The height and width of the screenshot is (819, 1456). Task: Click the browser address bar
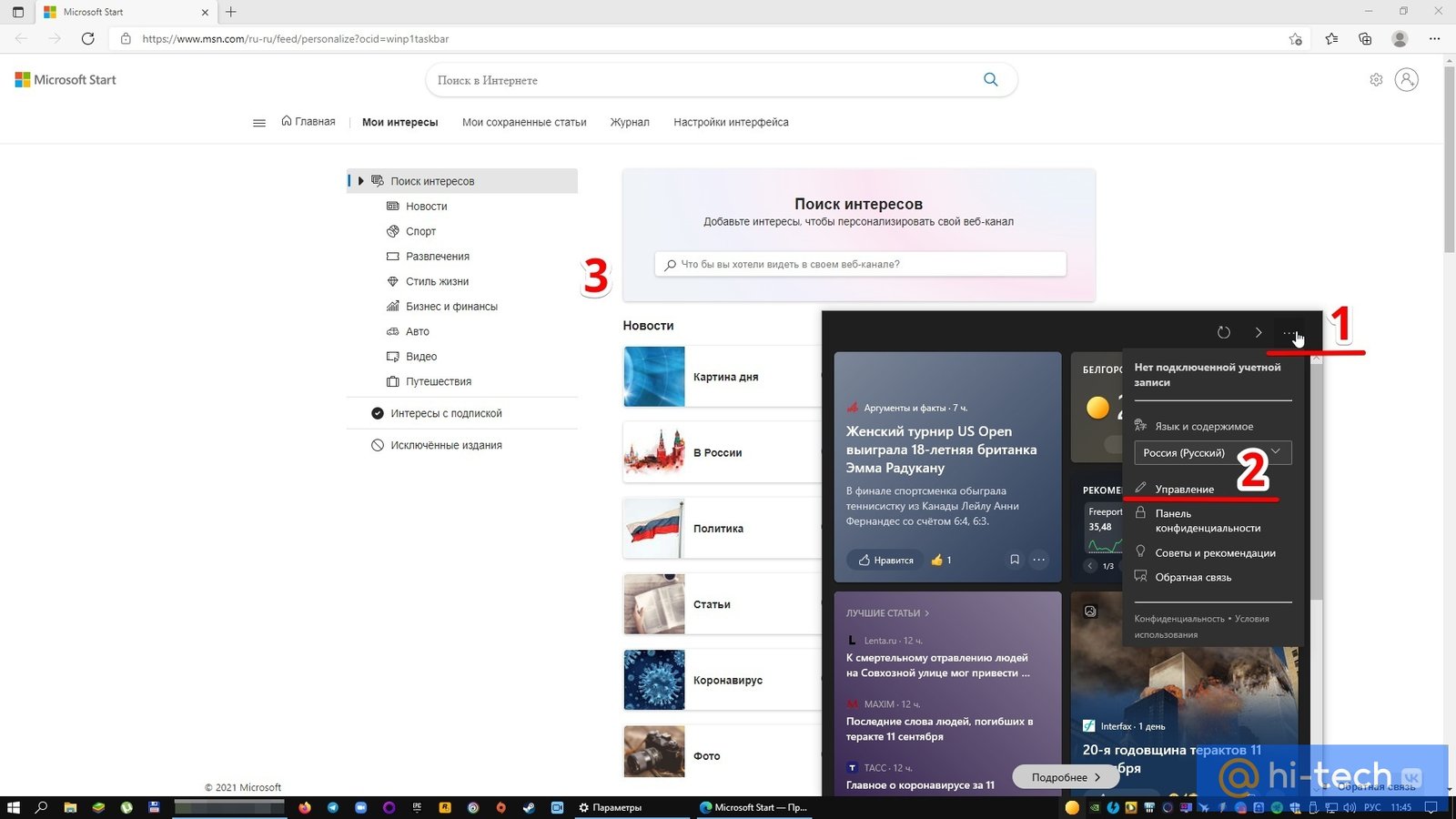[710, 39]
